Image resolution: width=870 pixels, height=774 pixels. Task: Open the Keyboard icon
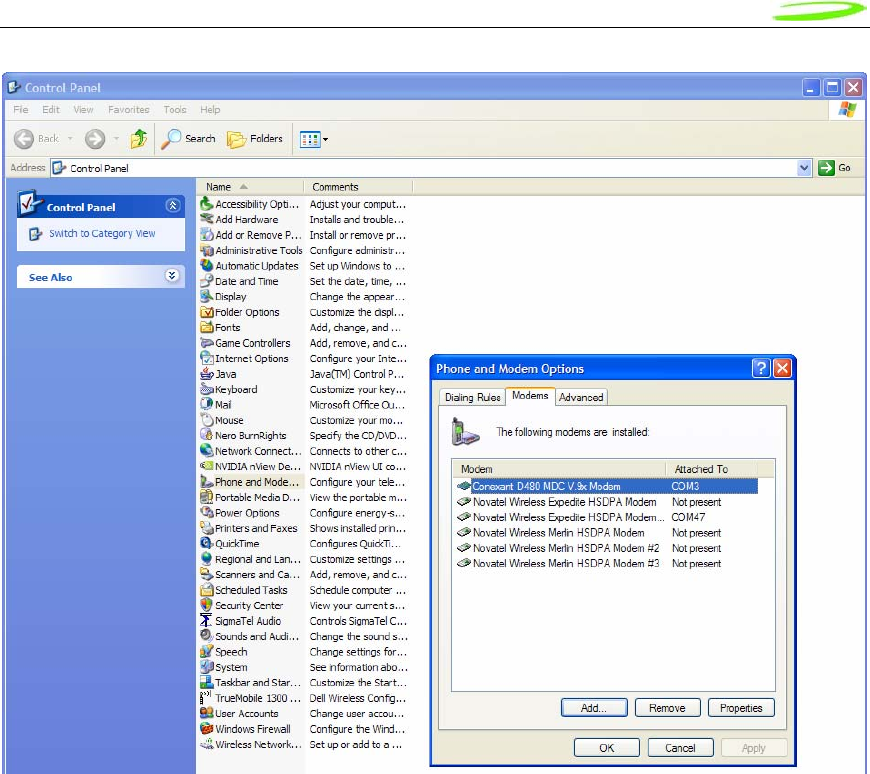[207, 389]
